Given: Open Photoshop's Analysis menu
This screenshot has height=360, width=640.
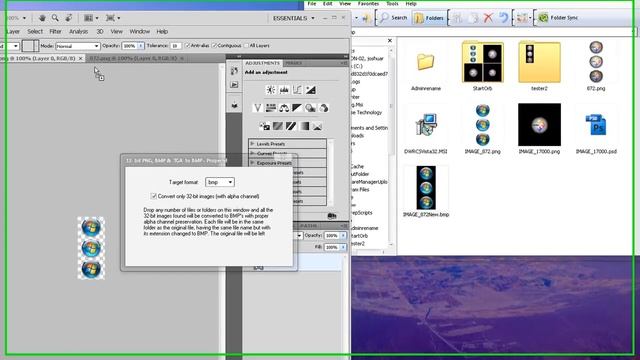Looking at the screenshot, I should pyautogui.click(x=78, y=31).
